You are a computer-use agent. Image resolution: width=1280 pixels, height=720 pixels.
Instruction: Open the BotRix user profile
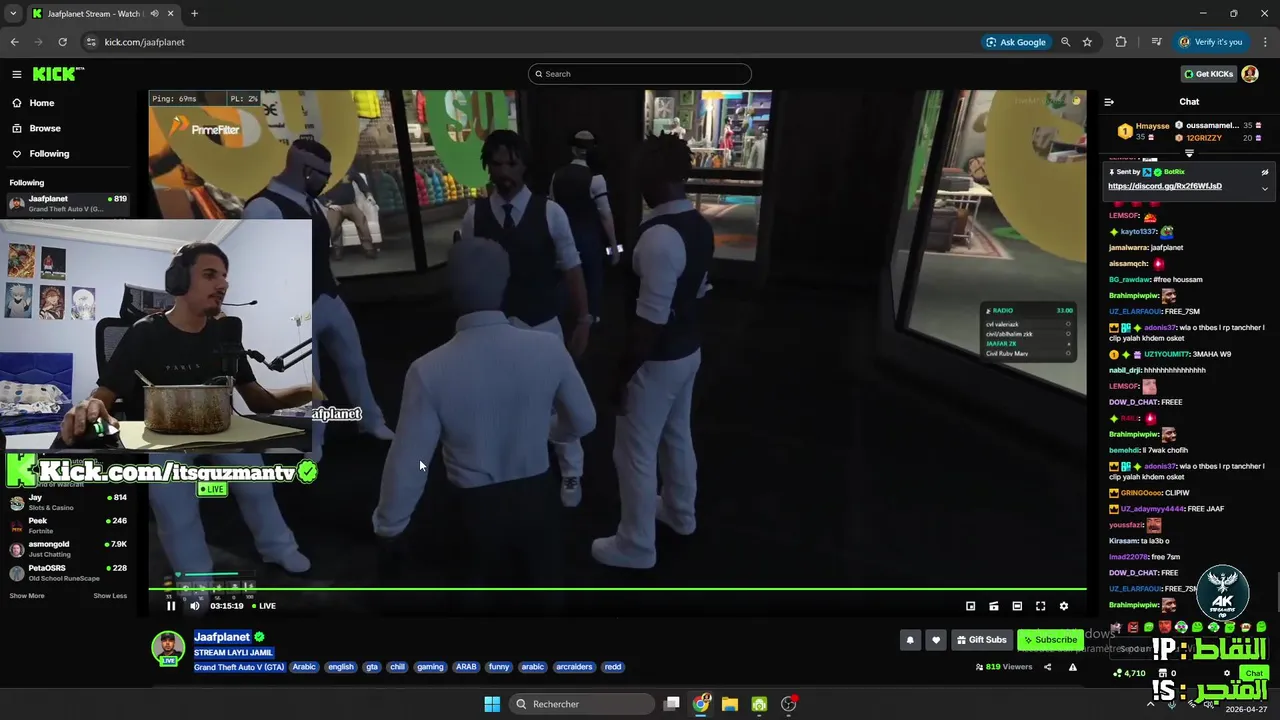(1174, 172)
